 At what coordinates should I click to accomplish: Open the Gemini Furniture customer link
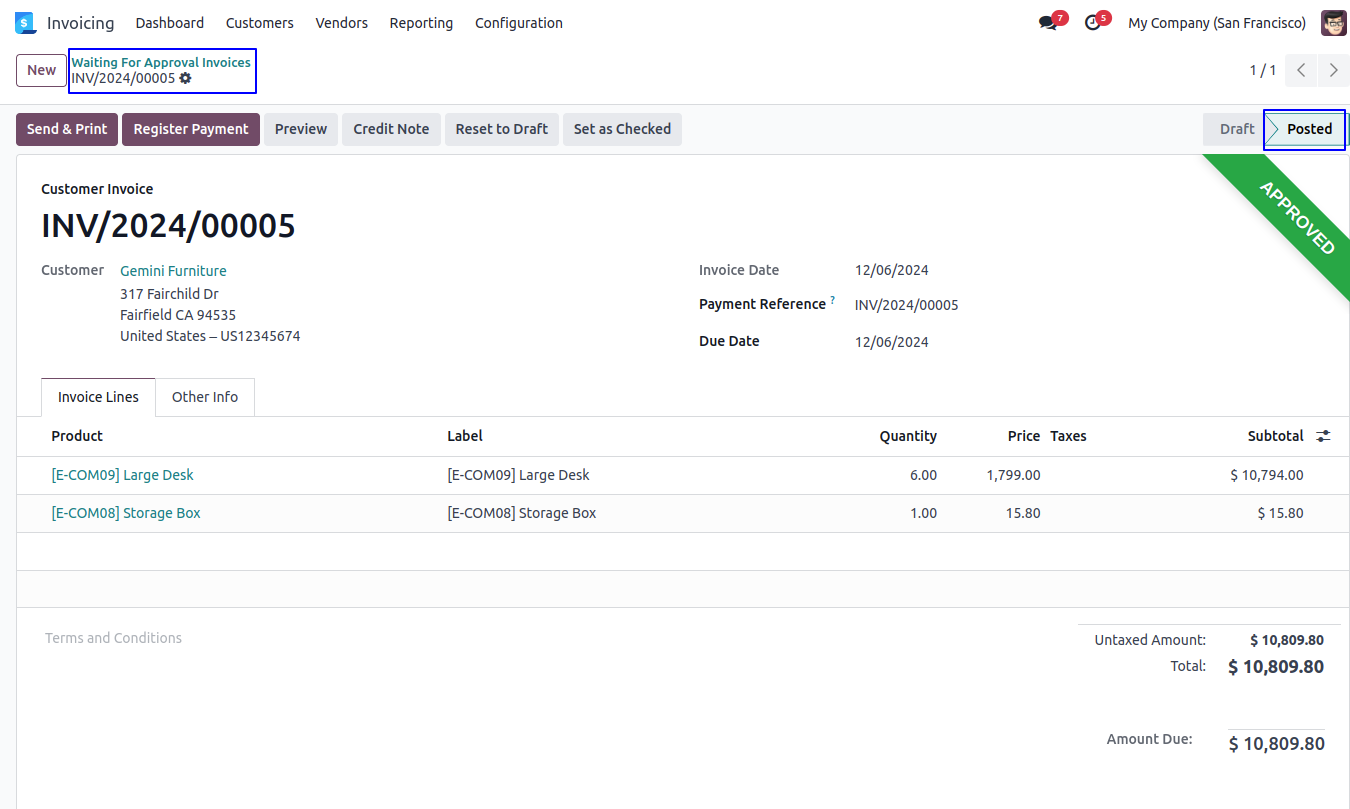point(173,271)
